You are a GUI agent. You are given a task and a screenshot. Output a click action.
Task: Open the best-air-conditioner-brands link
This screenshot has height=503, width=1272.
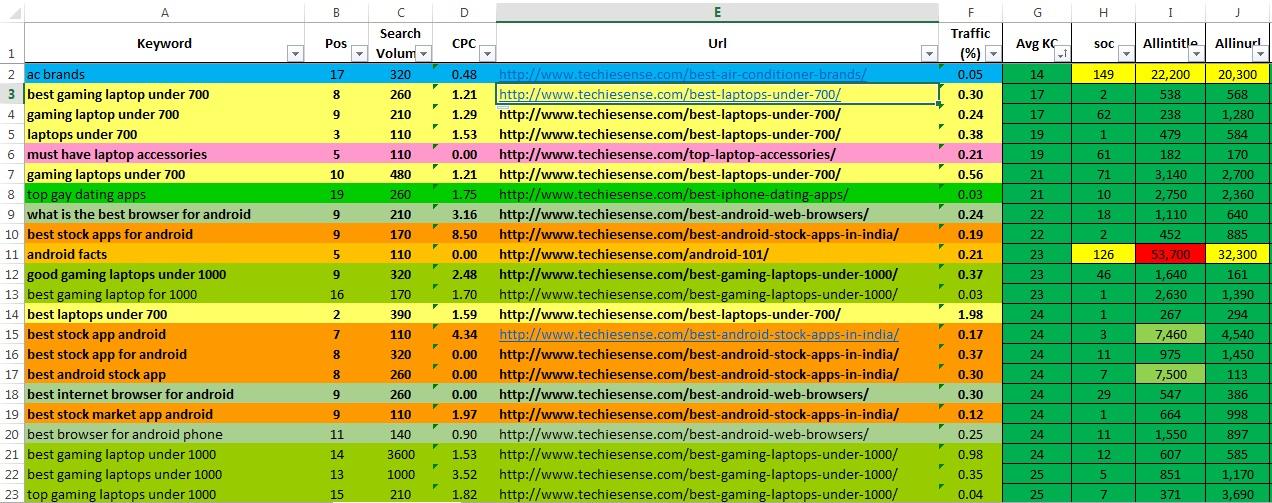point(682,74)
